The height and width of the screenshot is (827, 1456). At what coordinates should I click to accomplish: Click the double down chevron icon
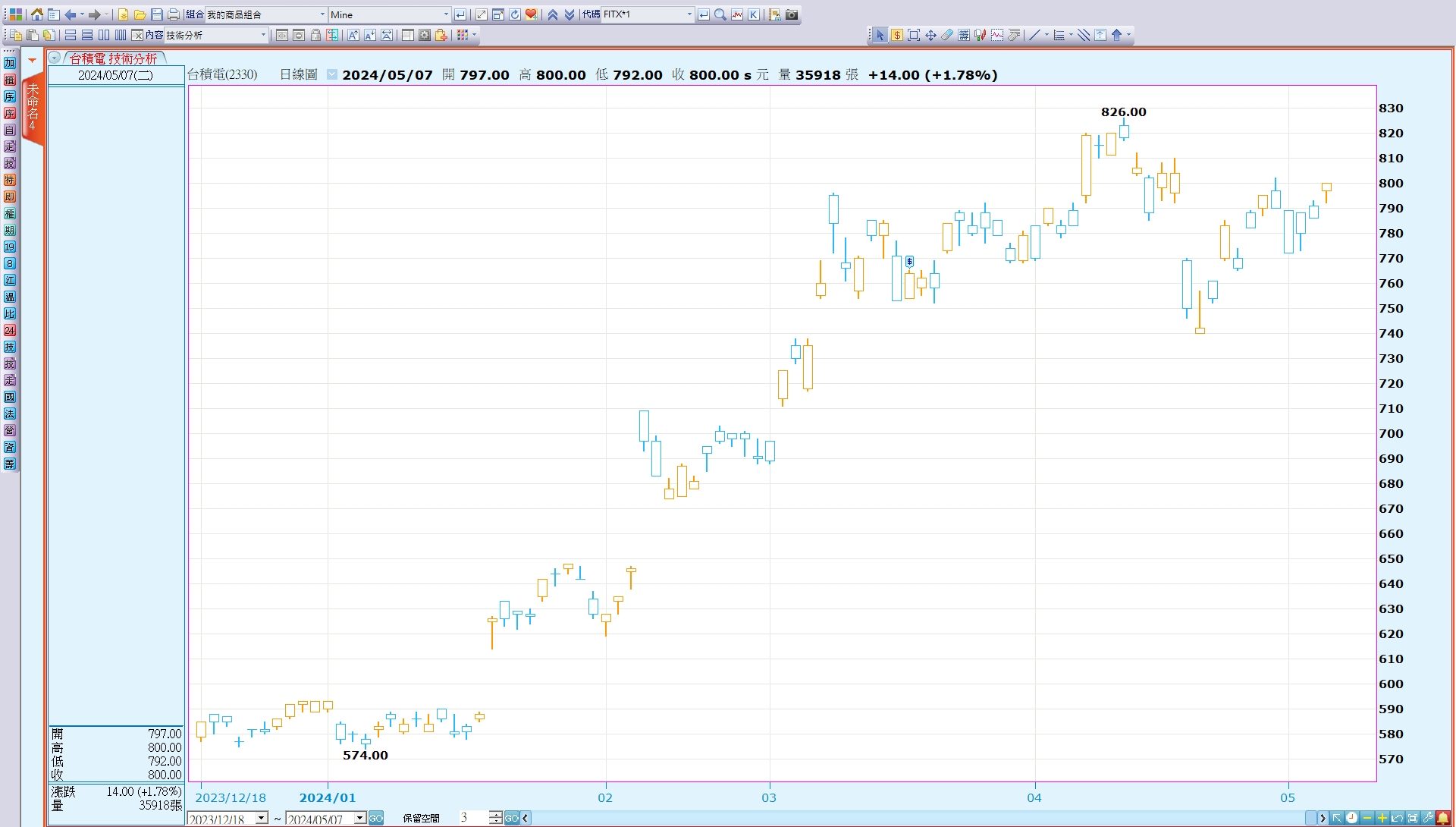pyautogui.click(x=570, y=14)
